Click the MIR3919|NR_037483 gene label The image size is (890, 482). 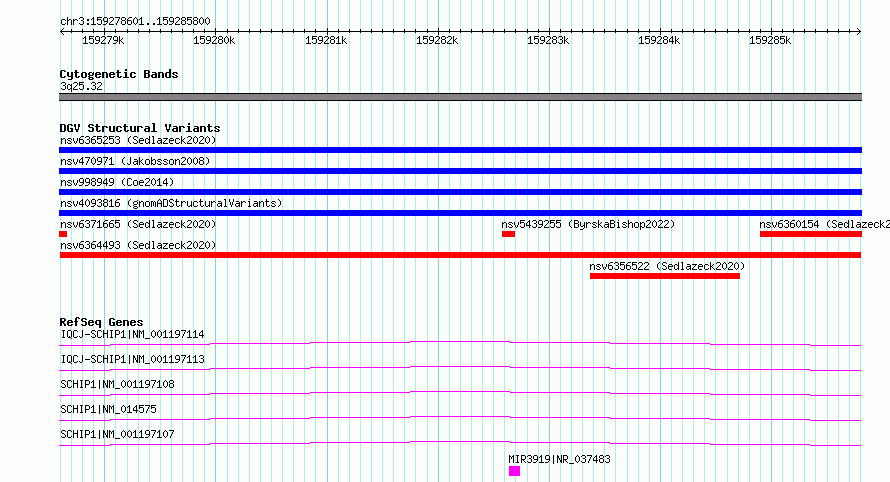click(559, 459)
